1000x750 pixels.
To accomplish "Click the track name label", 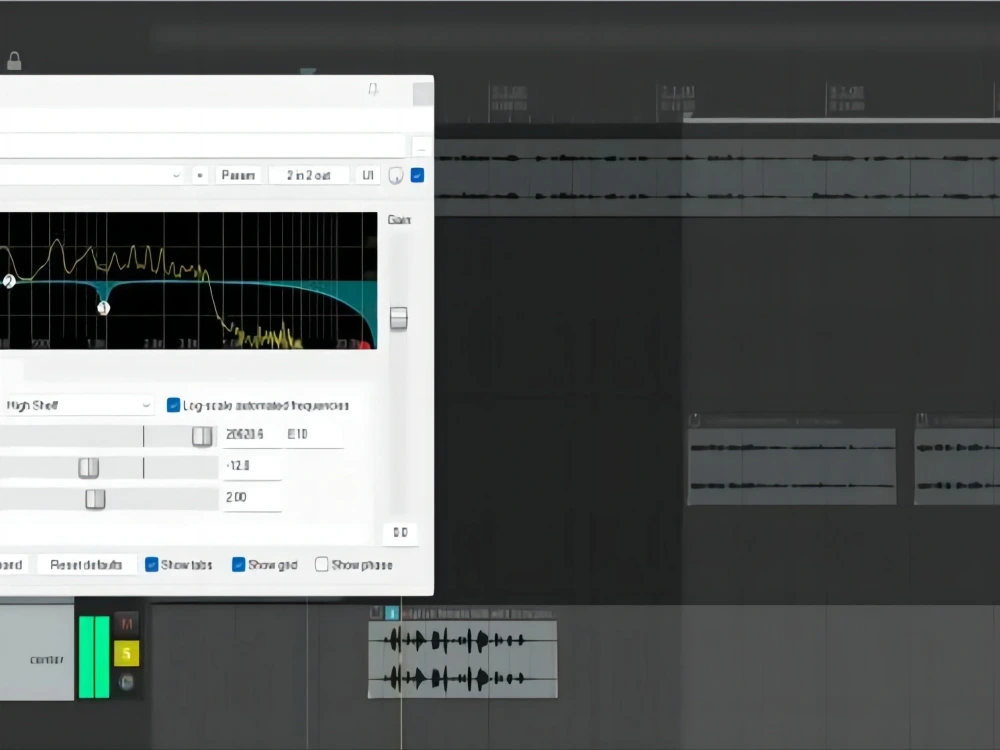I will (47, 659).
